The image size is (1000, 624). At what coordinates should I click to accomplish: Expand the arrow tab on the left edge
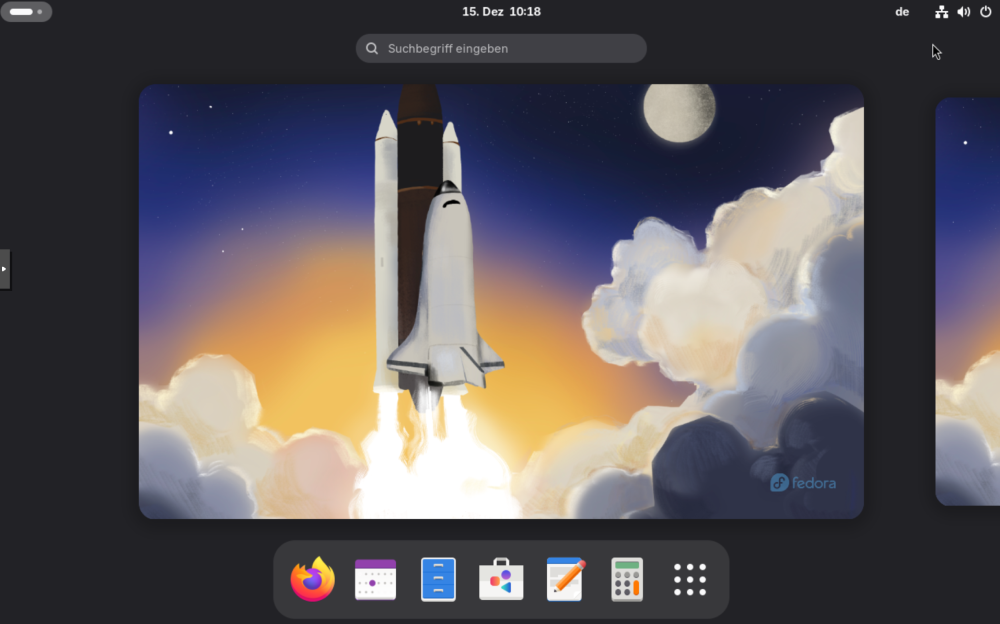pyautogui.click(x=4, y=268)
